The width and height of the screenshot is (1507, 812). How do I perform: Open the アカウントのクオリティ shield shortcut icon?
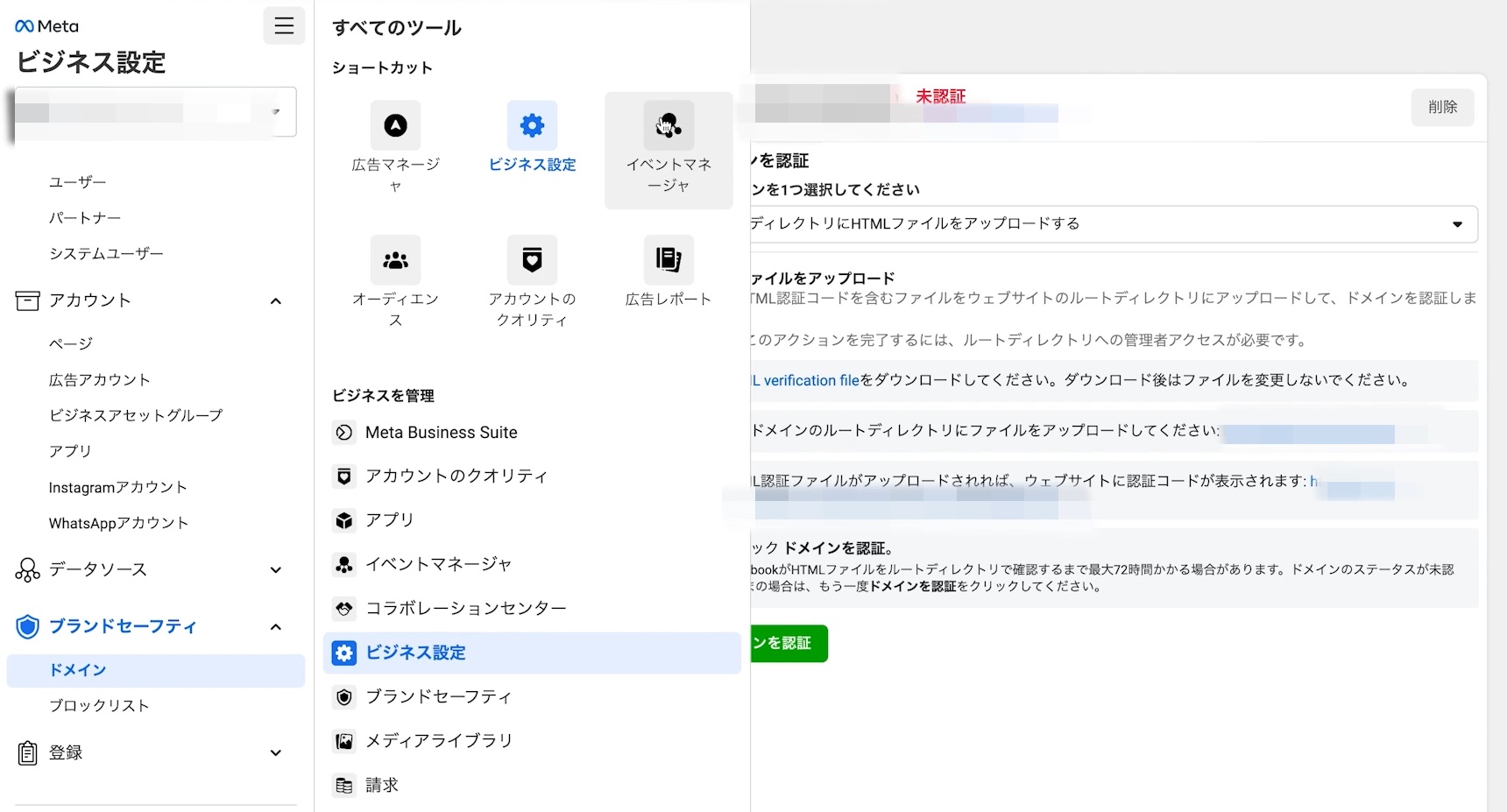tap(532, 260)
